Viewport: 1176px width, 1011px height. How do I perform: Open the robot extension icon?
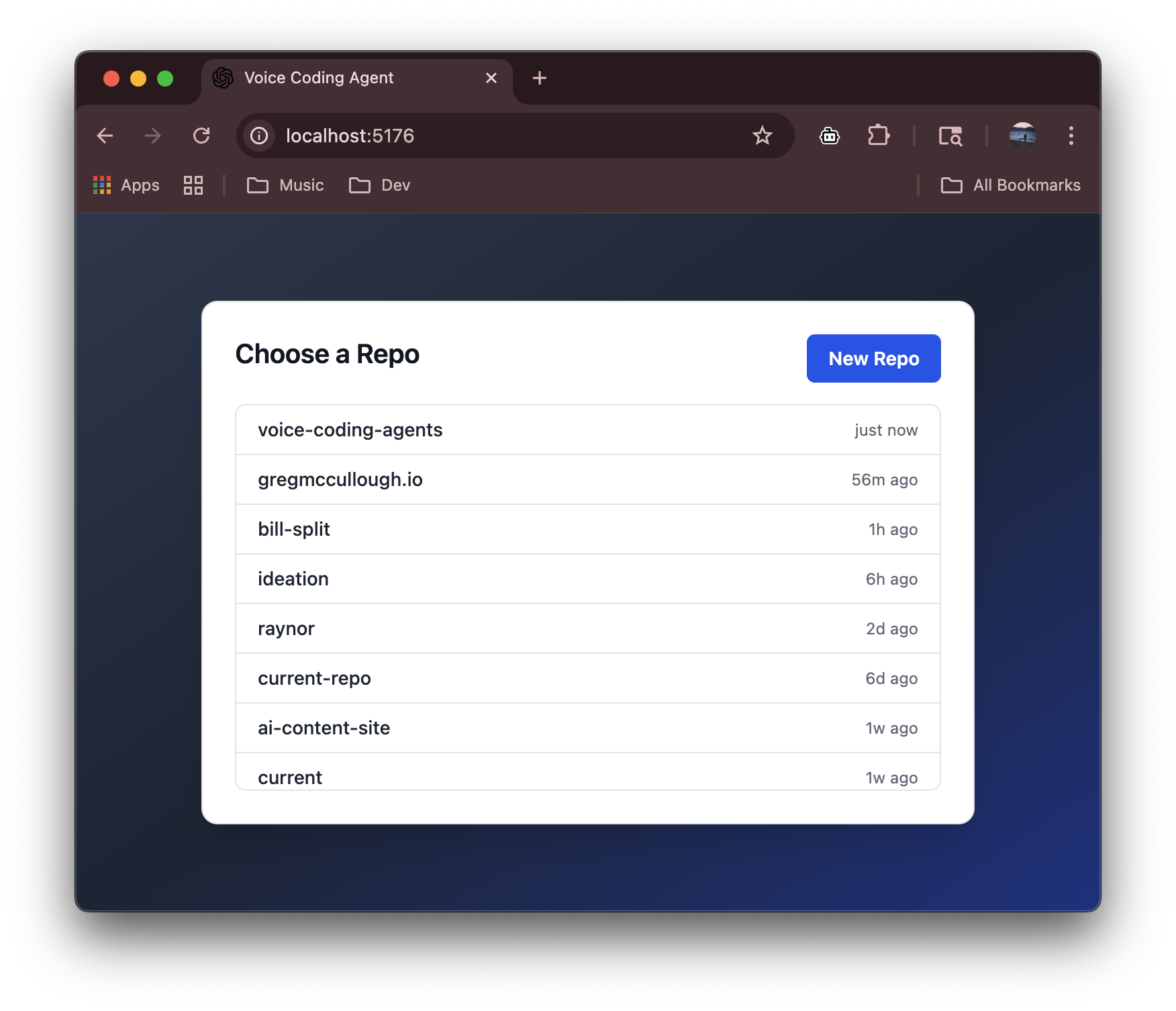coord(830,136)
